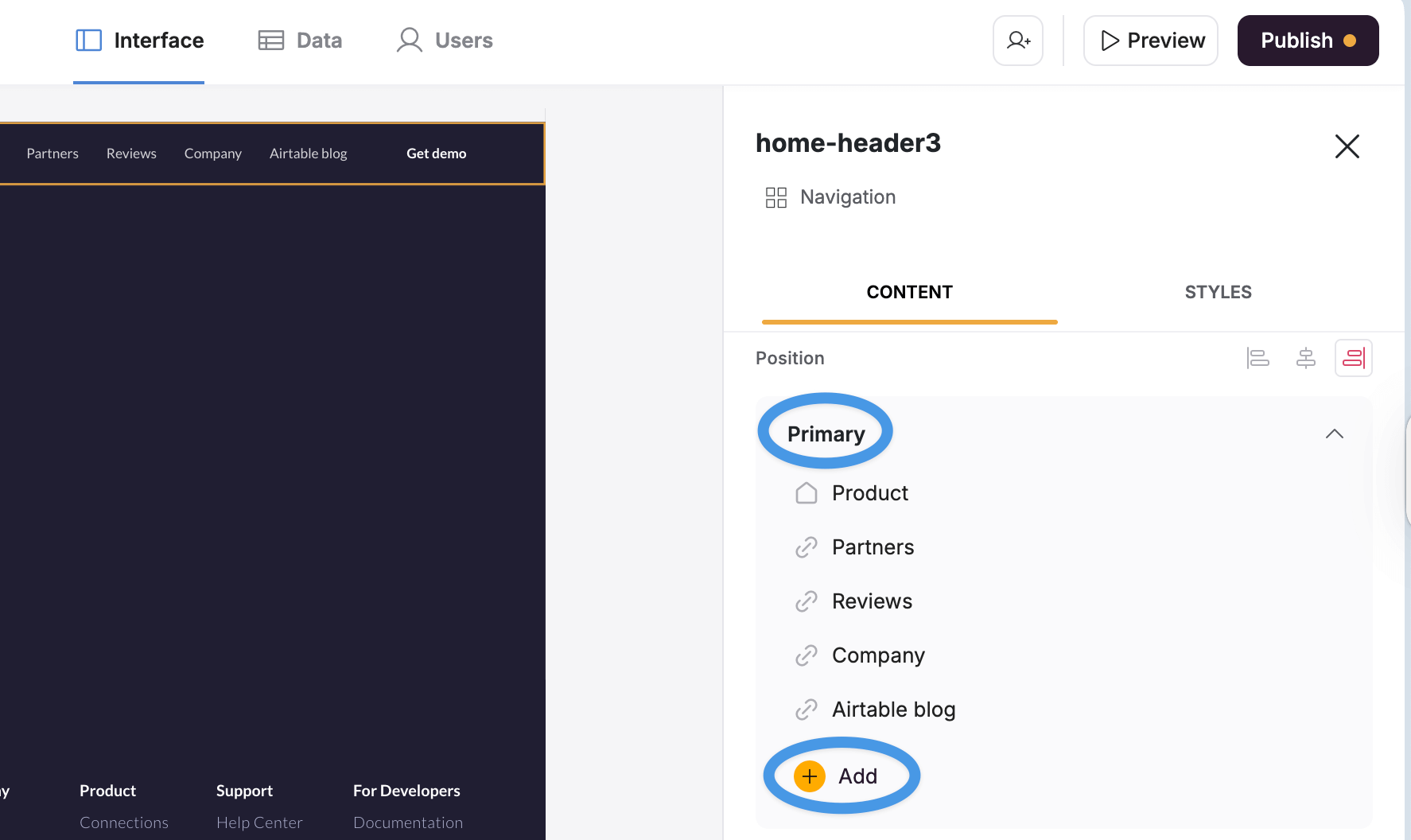Open the Users tab

pyautogui.click(x=445, y=41)
